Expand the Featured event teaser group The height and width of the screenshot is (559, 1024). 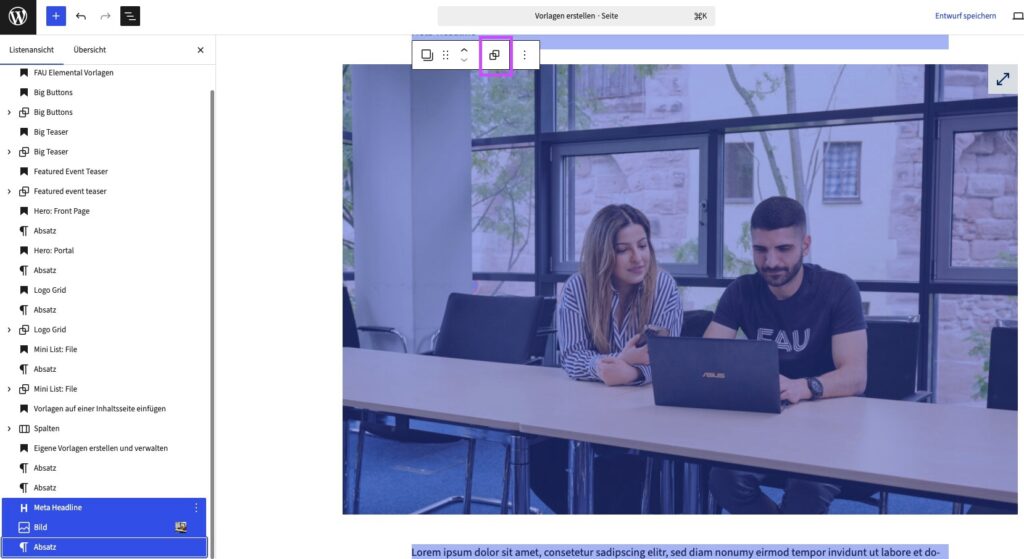(9, 191)
